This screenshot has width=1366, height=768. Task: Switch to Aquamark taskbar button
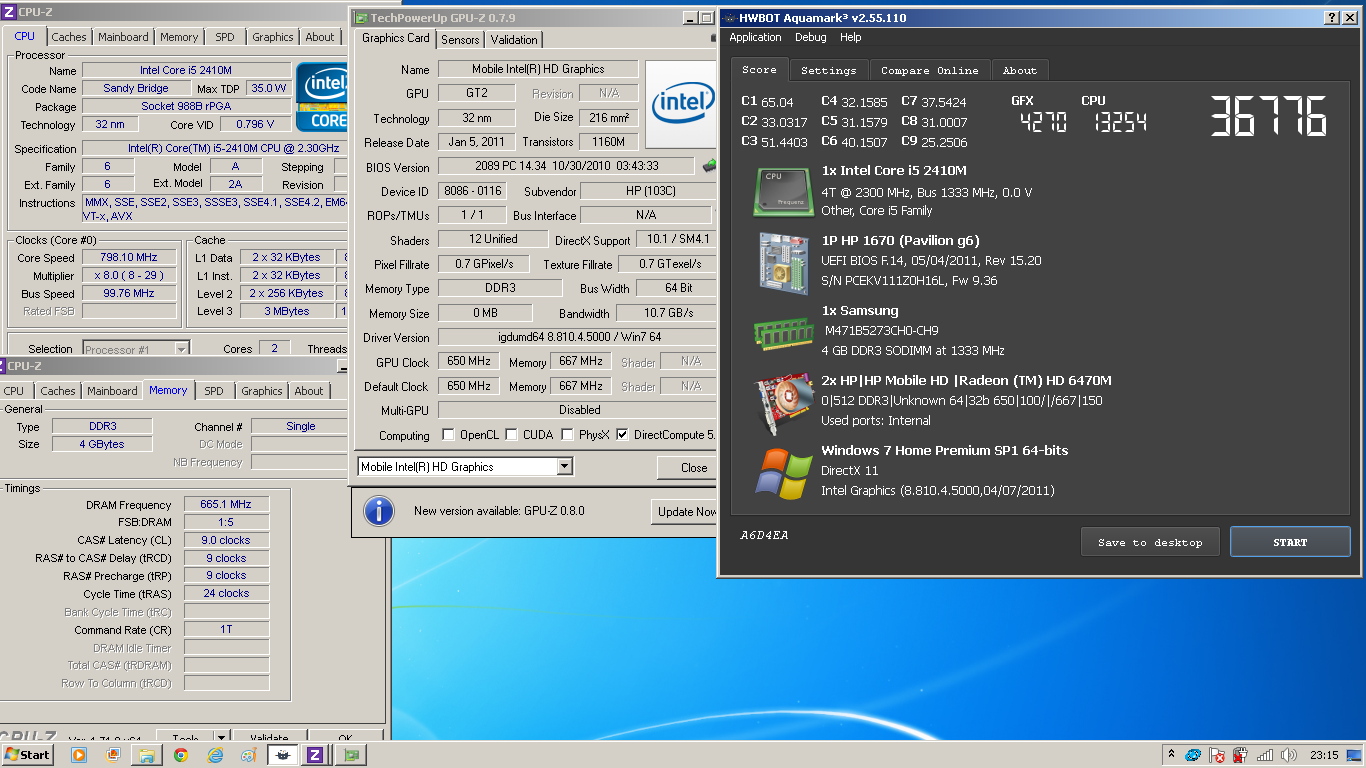pyautogui.click(x=283, y=755)
